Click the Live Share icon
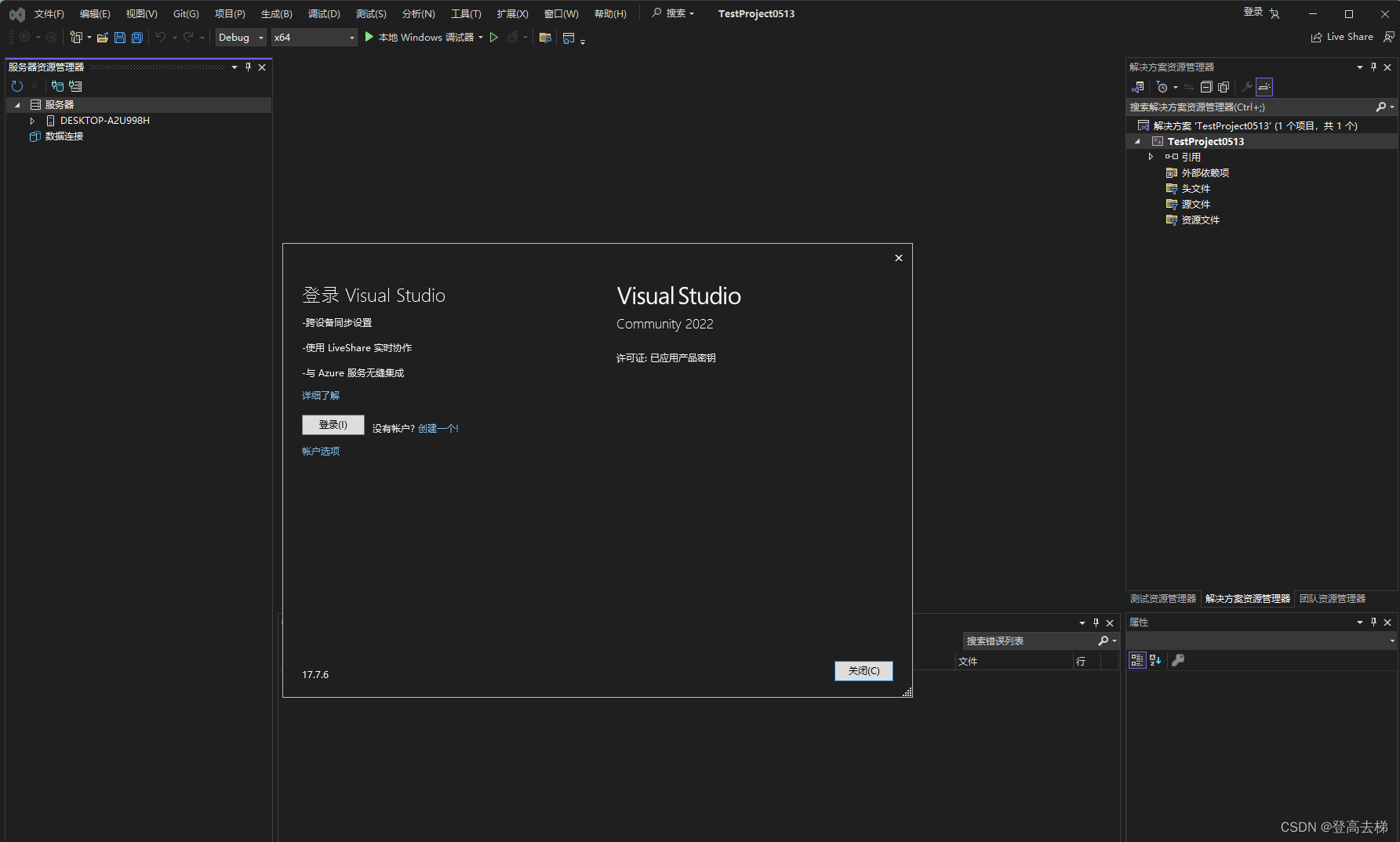The image size is (1400, 842). pyautogui.click(x=1316, y=37)
